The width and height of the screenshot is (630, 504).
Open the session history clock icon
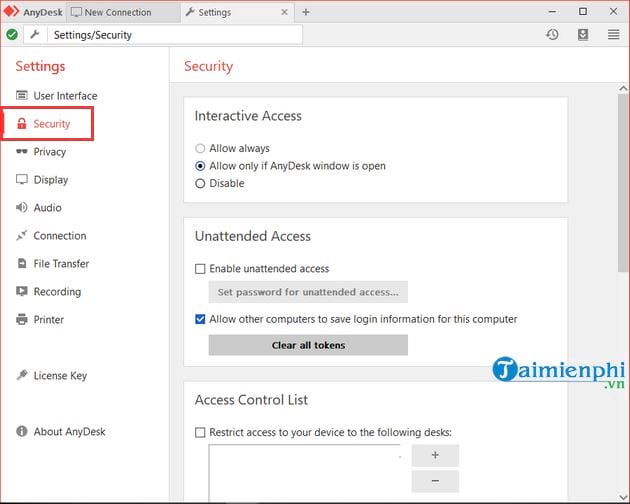[x=552, y=35]
